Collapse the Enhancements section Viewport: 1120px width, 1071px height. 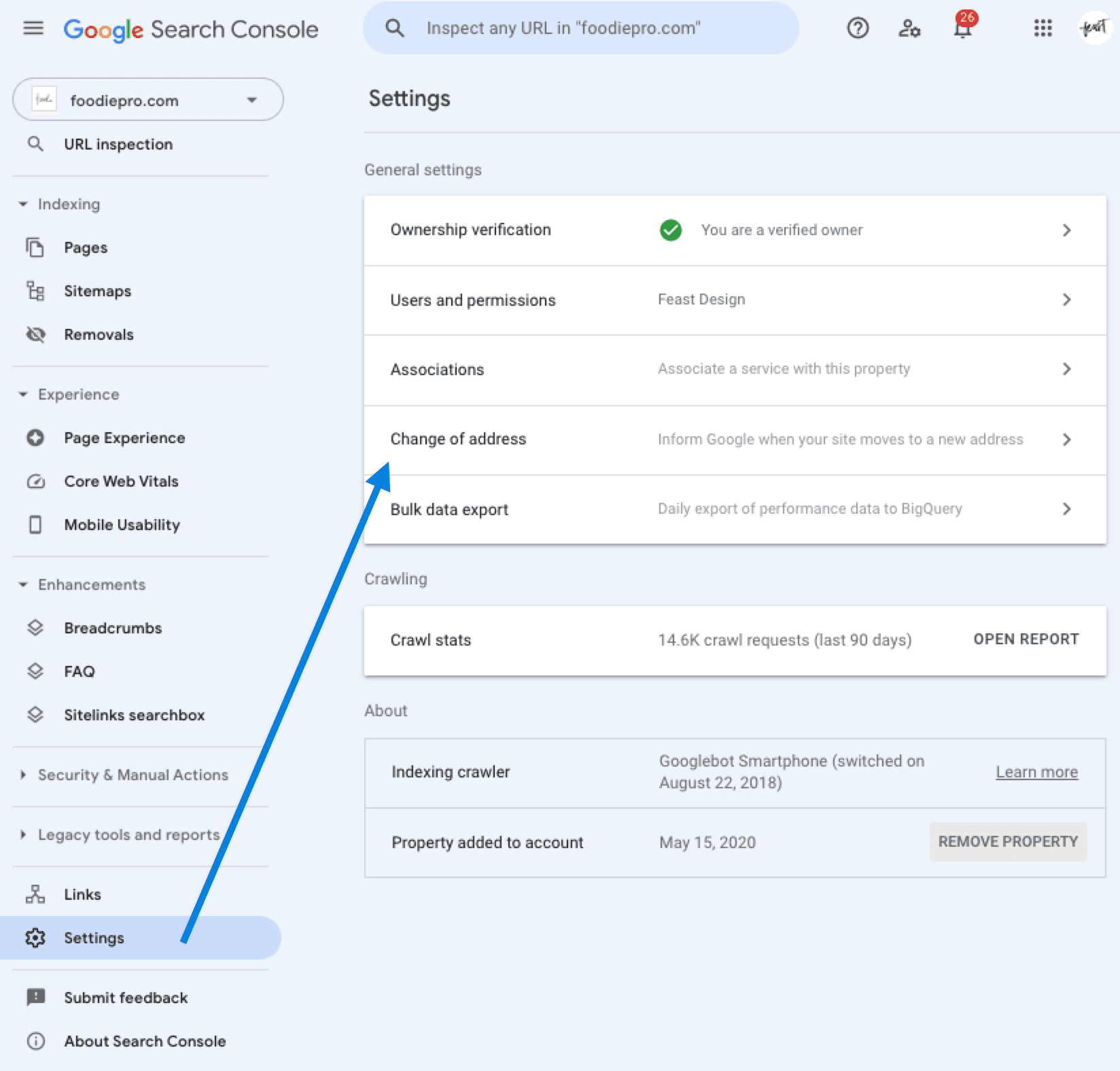[x=23, y=584]
